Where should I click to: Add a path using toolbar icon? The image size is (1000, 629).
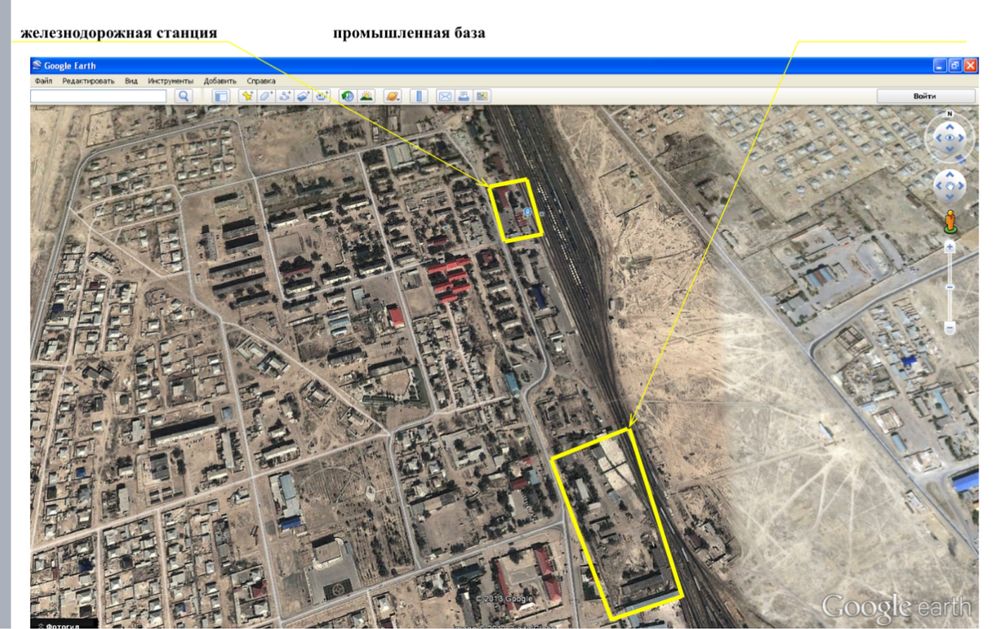click(285, 96)
